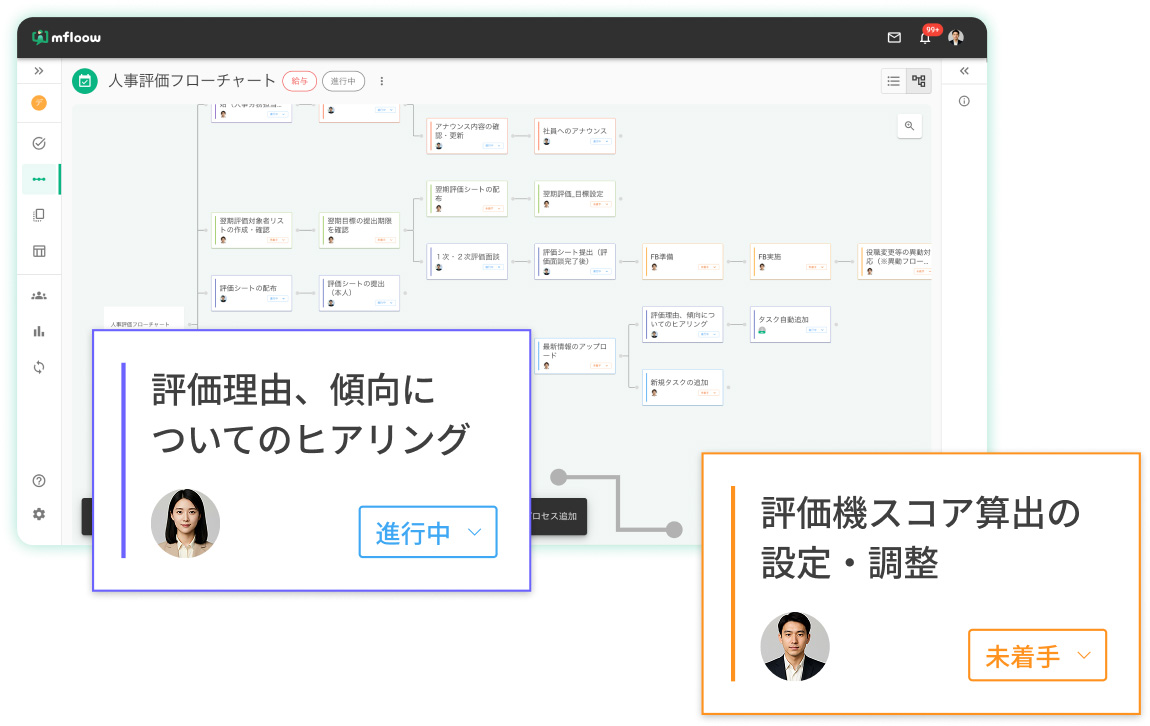Viewport: 1150px width, 726px height.
Task: Switch to flowchart tree view
Action: pos(918,81)
